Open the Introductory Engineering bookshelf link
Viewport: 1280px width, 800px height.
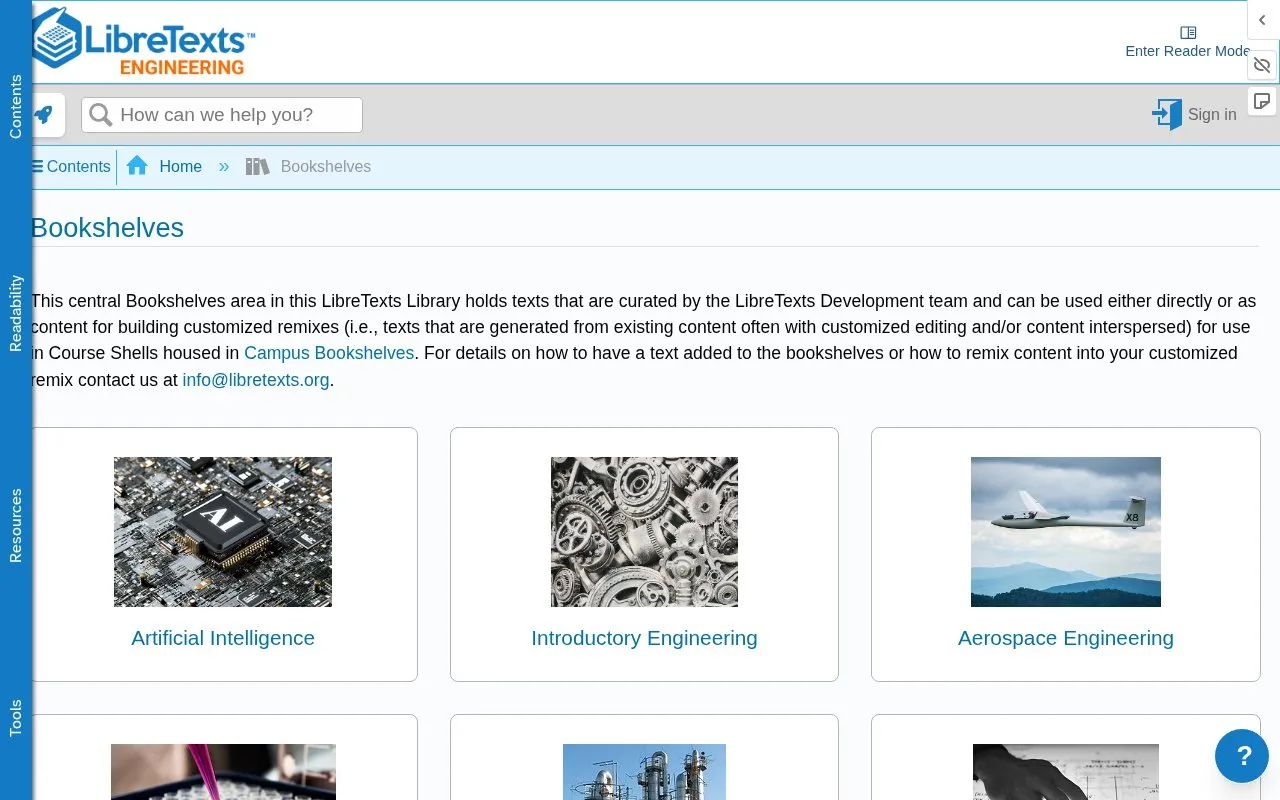click(644, 638)
